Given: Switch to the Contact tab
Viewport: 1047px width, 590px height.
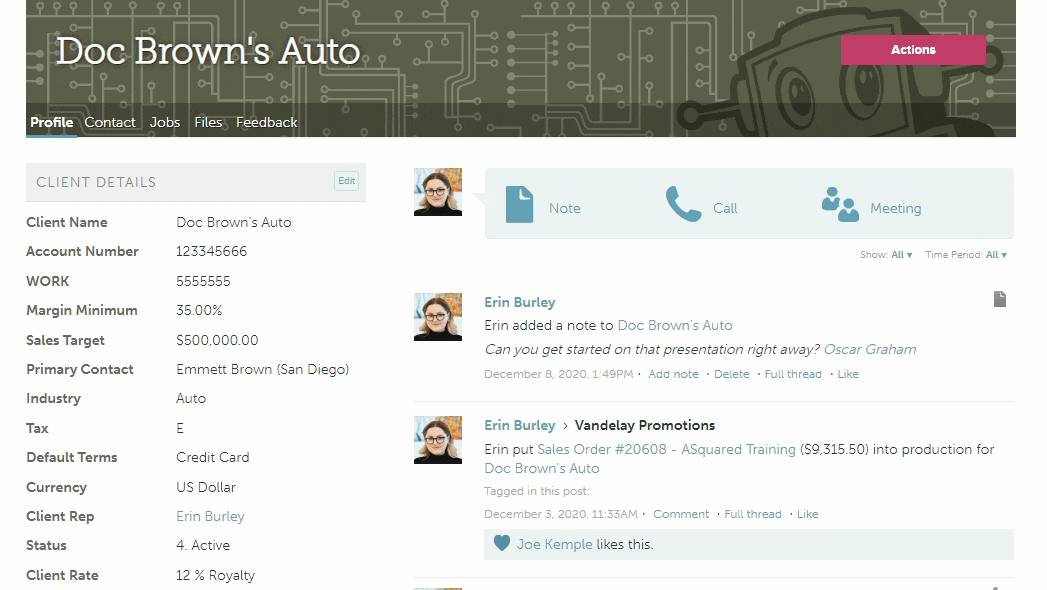Looking at the screenshot, I should coord(110,122).
